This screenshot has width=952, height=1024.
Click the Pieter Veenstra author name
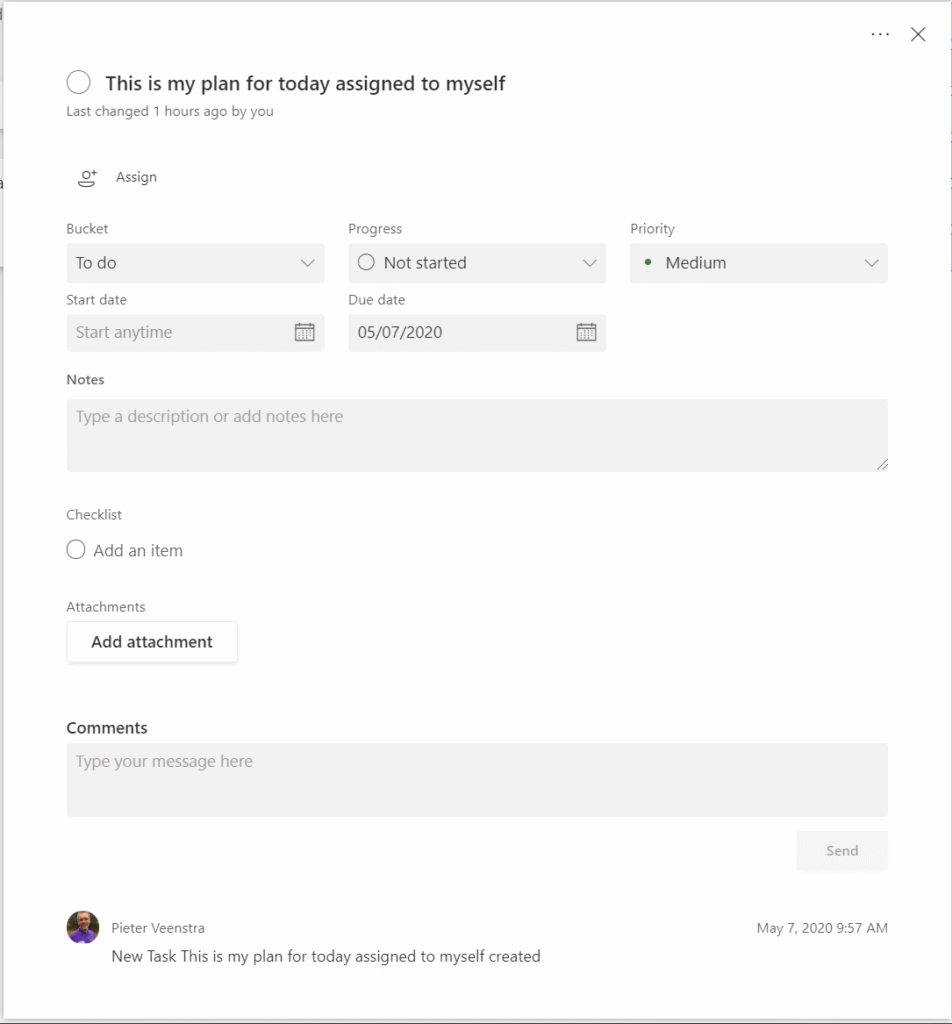pyautogui.click(x=158, y=928)
